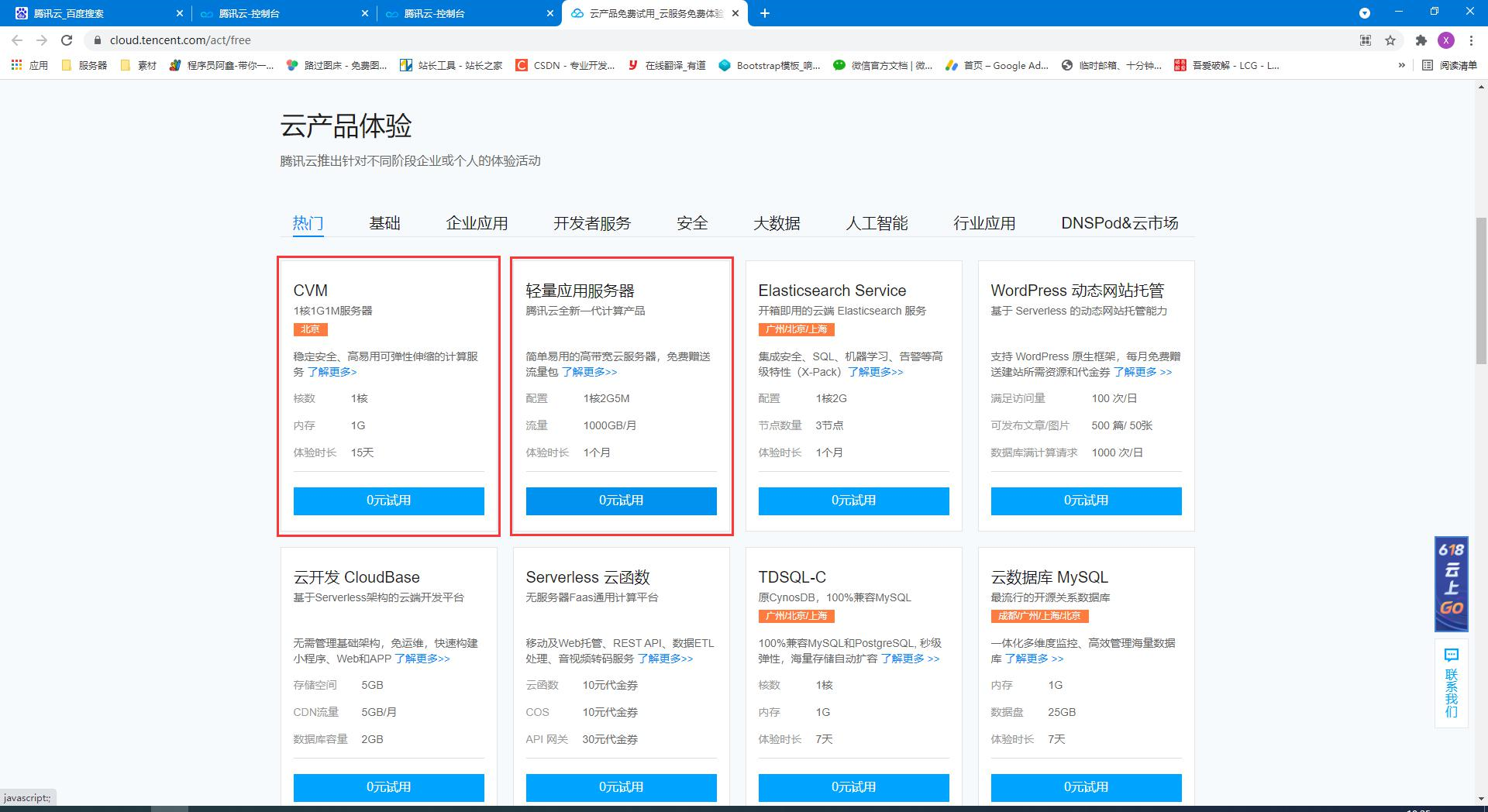Click 0元试用 for 轻量应用服务器
Viewport: 1488px width, 812px height.
pyautogui.click(x=622, y=501)
